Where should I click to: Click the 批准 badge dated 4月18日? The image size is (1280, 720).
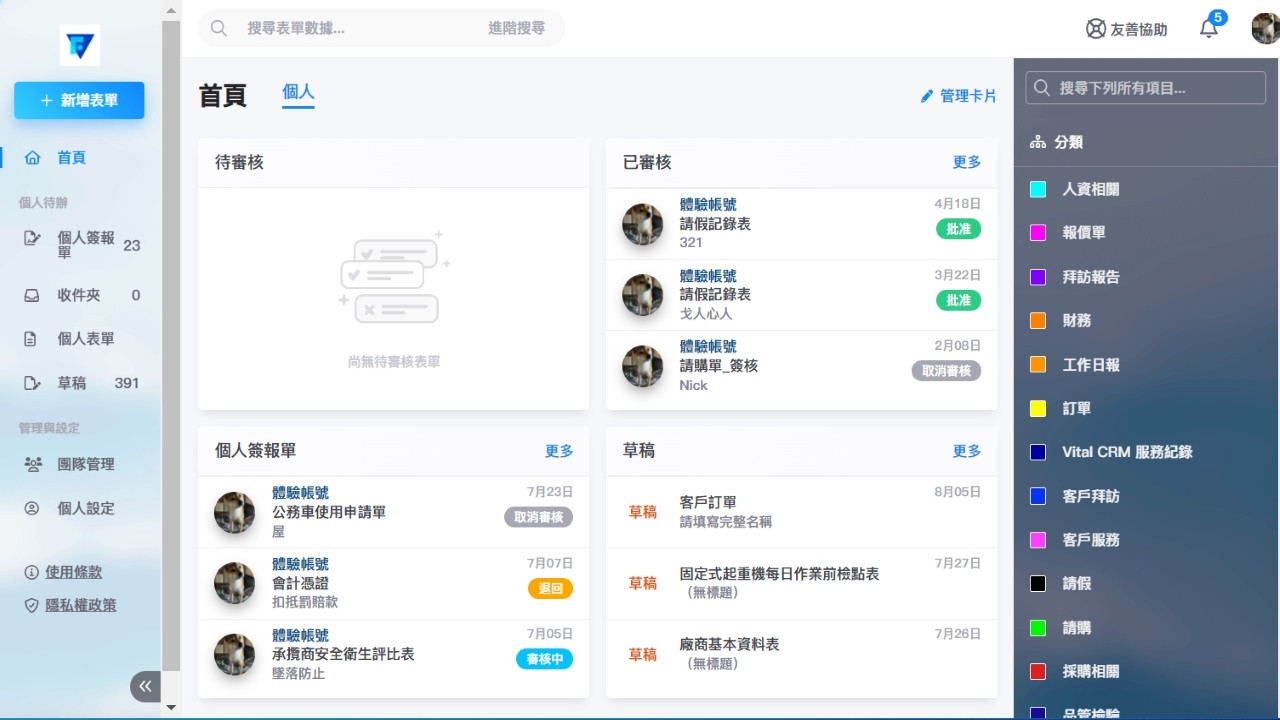point(959,229)
